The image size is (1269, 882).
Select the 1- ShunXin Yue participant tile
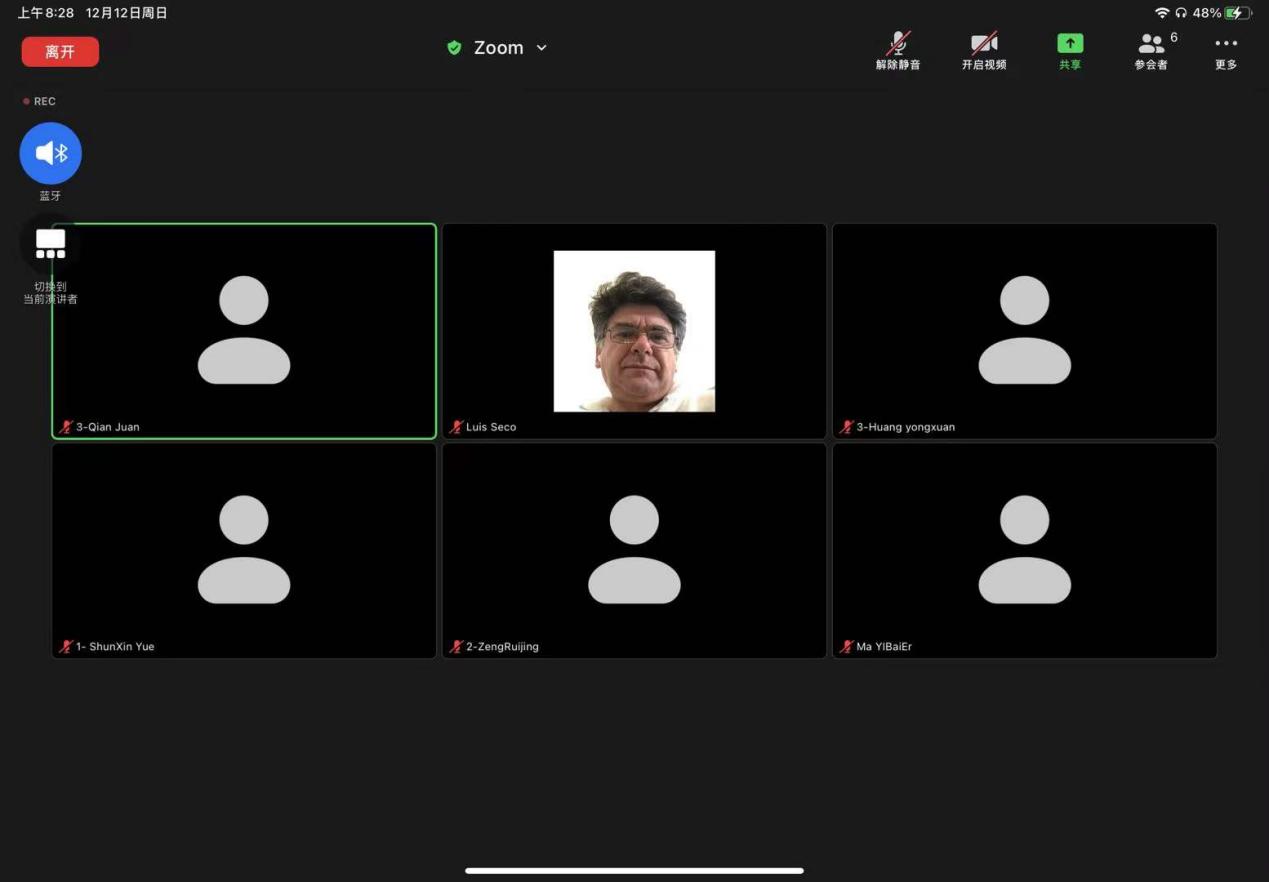pyautogui.click(x=244, y=550)
